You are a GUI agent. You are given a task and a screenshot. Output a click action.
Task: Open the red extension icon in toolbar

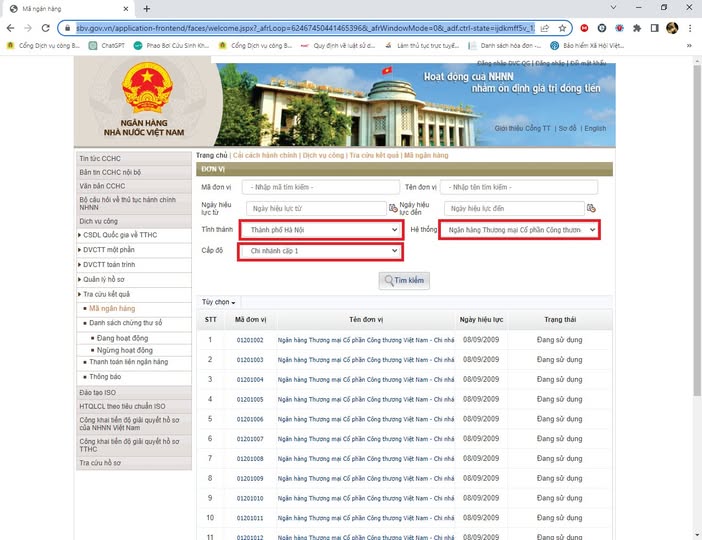[584, 28]
